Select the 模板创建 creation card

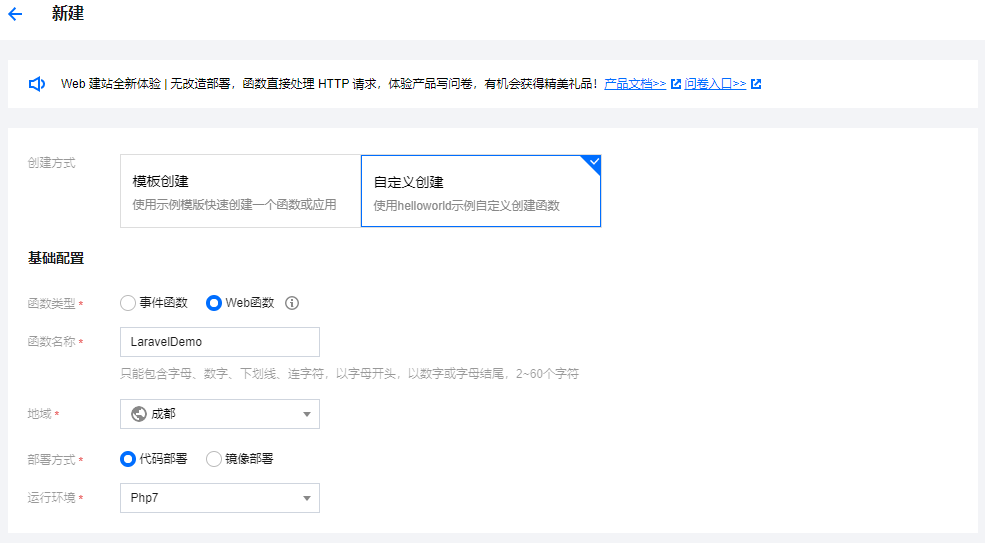coord(241,191)
